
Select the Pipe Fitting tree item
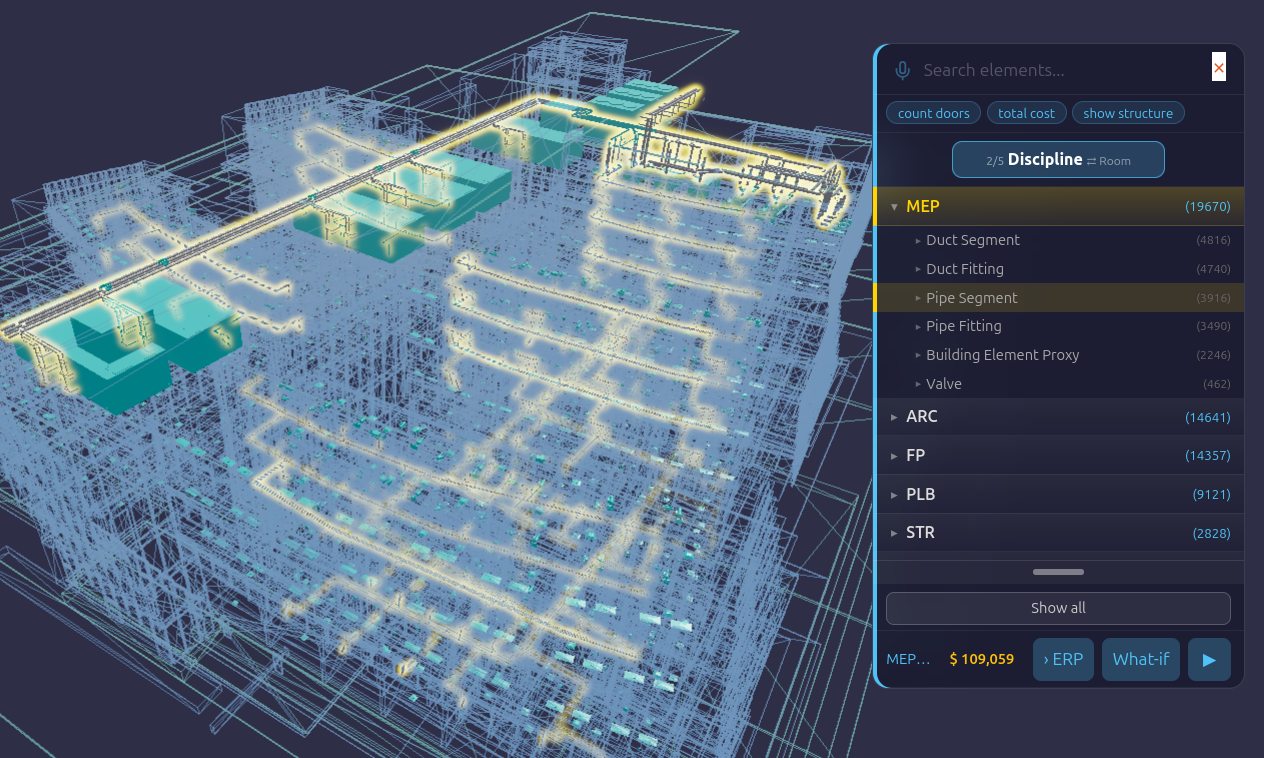coord(963,326)
